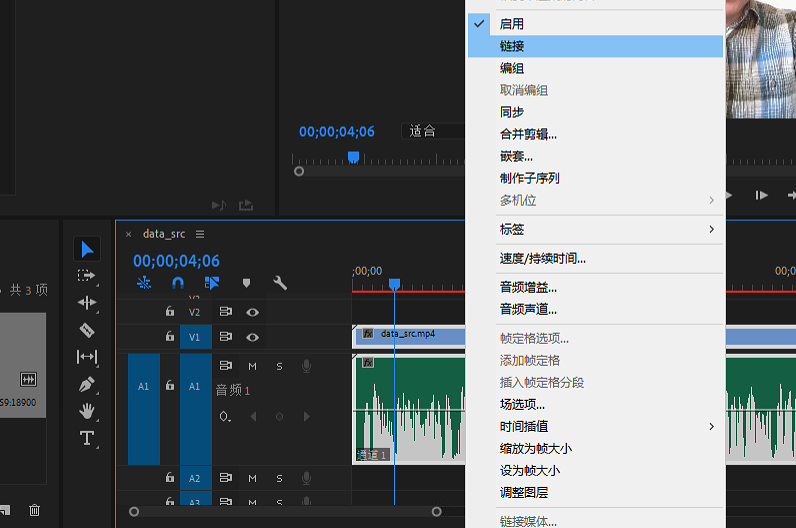The image size is (796, 528).
Task: Enable A2 voice-over record microphone
Action: [306, 478]
